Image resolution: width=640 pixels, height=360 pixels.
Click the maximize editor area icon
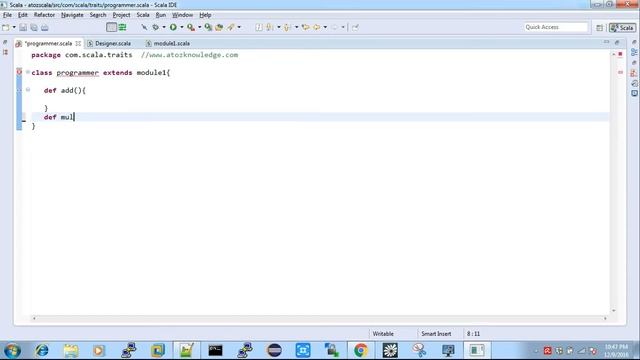click(617, 42)
